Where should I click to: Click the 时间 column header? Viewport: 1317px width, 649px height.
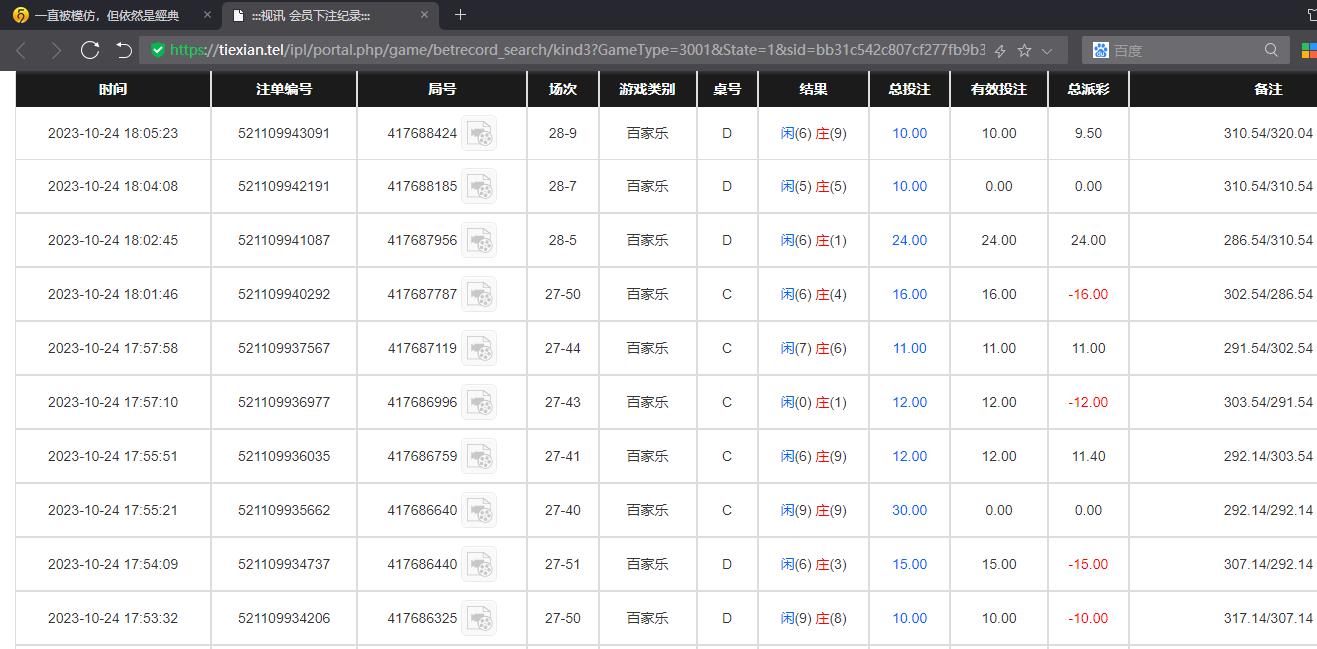(113, 89)
